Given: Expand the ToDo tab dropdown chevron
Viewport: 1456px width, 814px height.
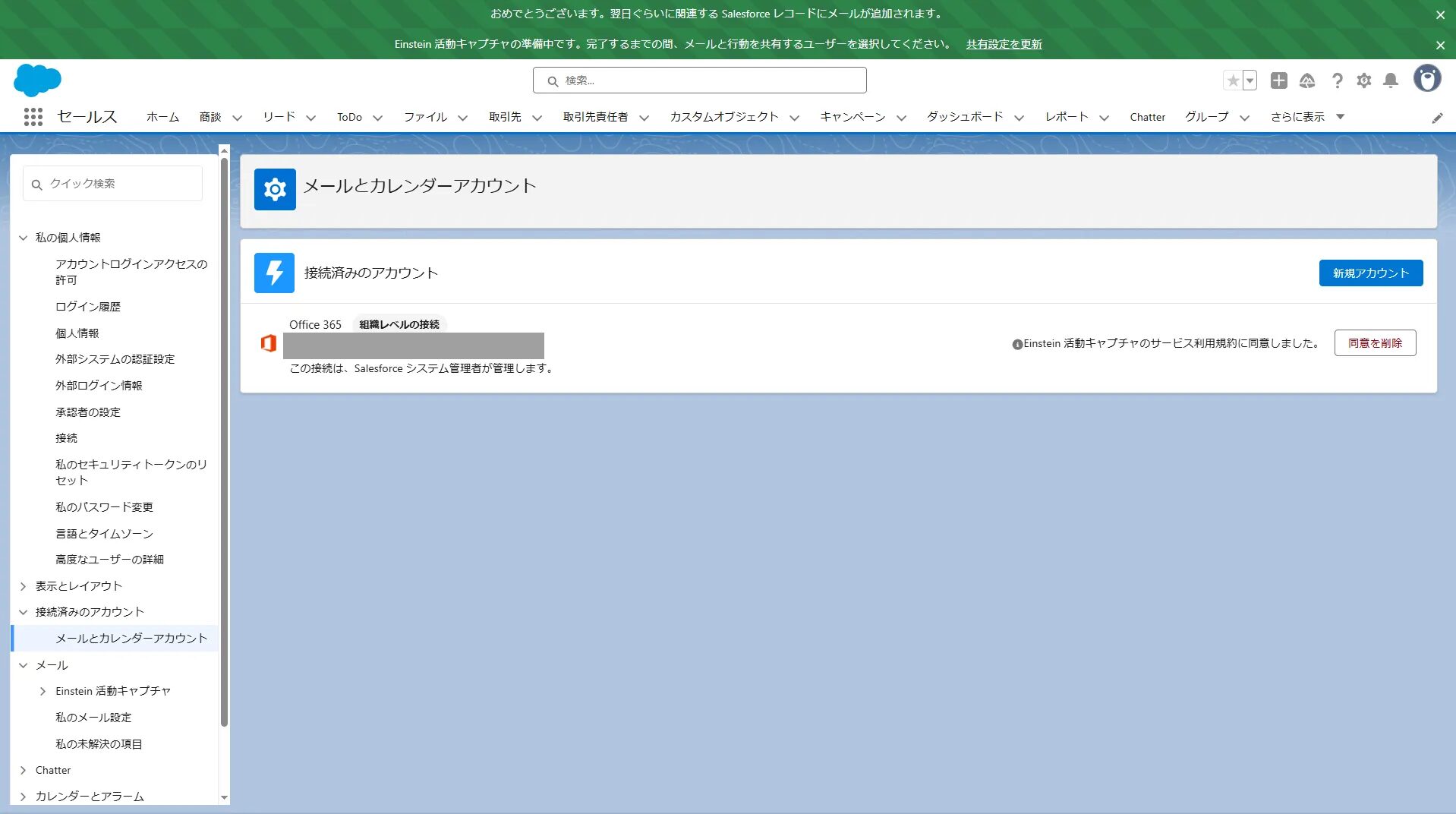Looking at the screenshot, I should 377,118.
